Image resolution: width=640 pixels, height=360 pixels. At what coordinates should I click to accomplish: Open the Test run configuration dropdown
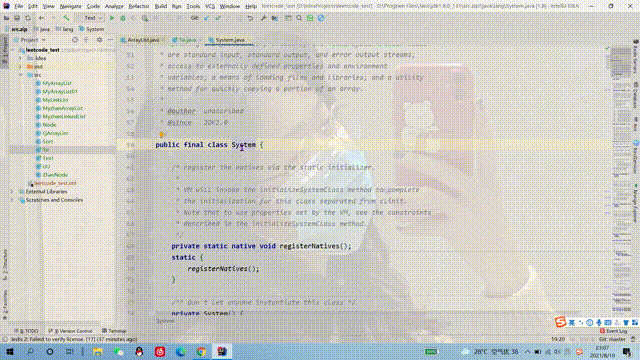pos(89,18)
